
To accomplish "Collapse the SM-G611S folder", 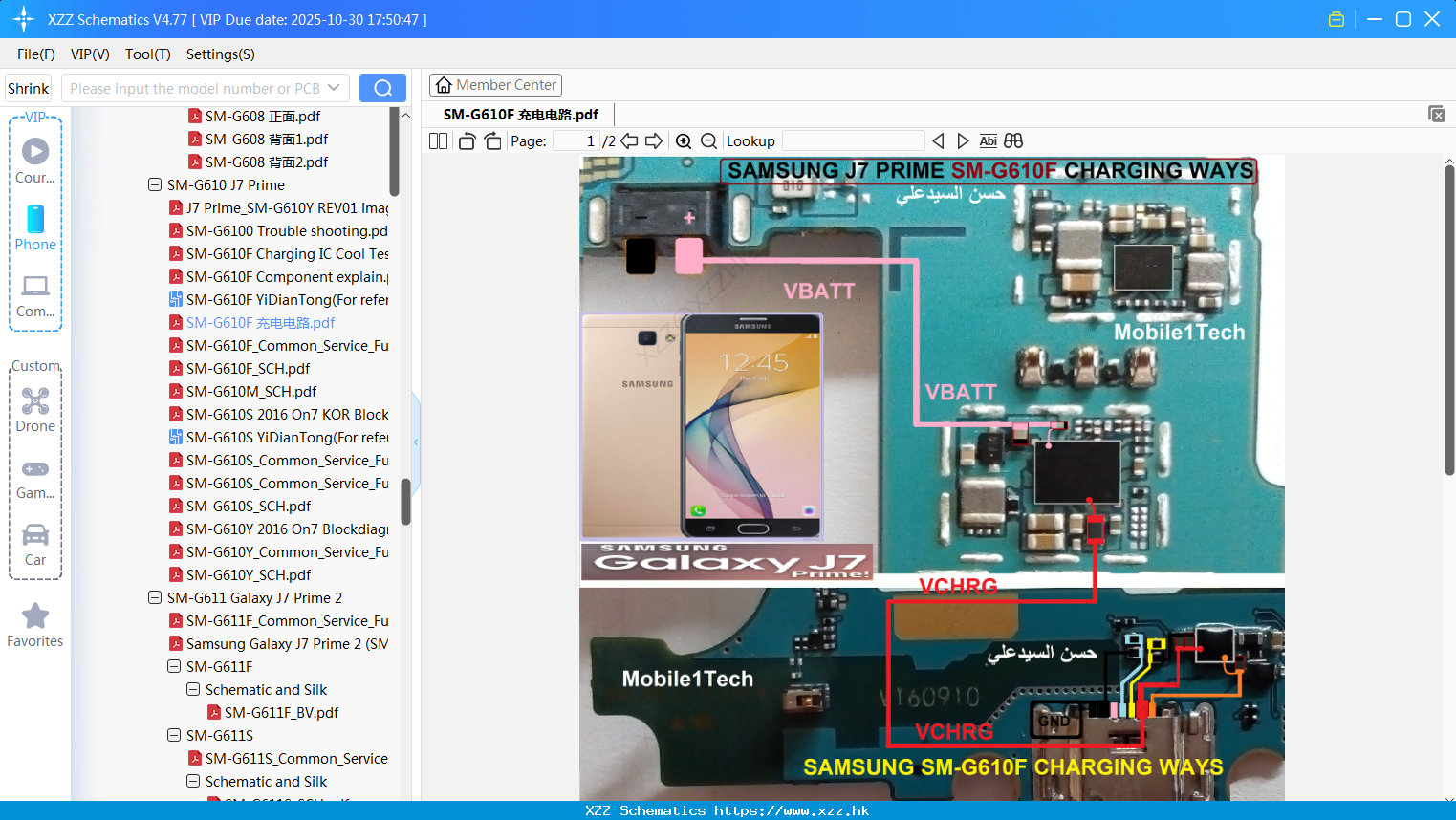I will tap(174, 735).
